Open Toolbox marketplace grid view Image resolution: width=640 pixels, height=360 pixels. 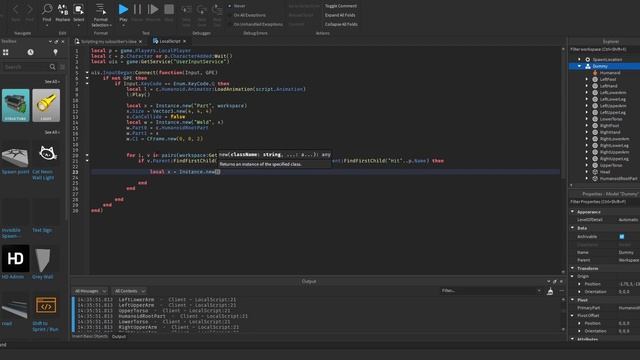6,52
